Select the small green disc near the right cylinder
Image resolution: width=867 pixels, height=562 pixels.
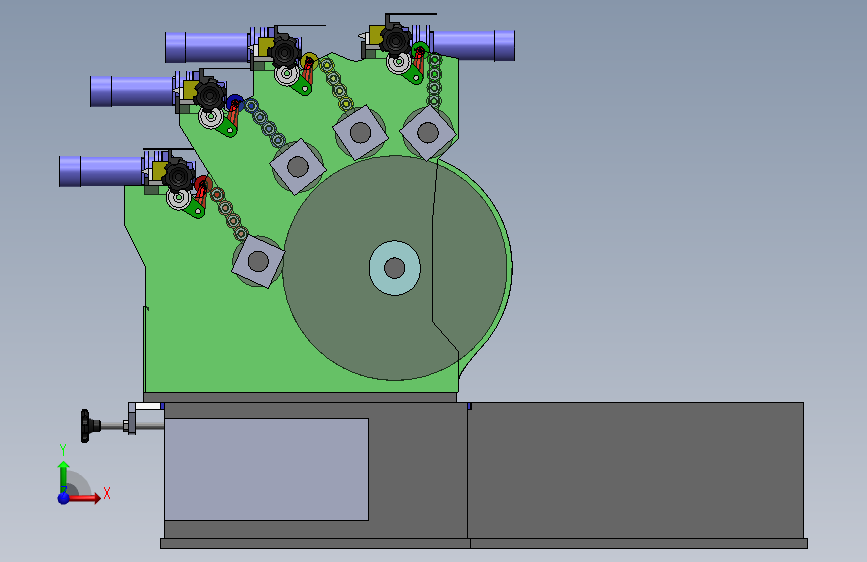pos(420,49)
